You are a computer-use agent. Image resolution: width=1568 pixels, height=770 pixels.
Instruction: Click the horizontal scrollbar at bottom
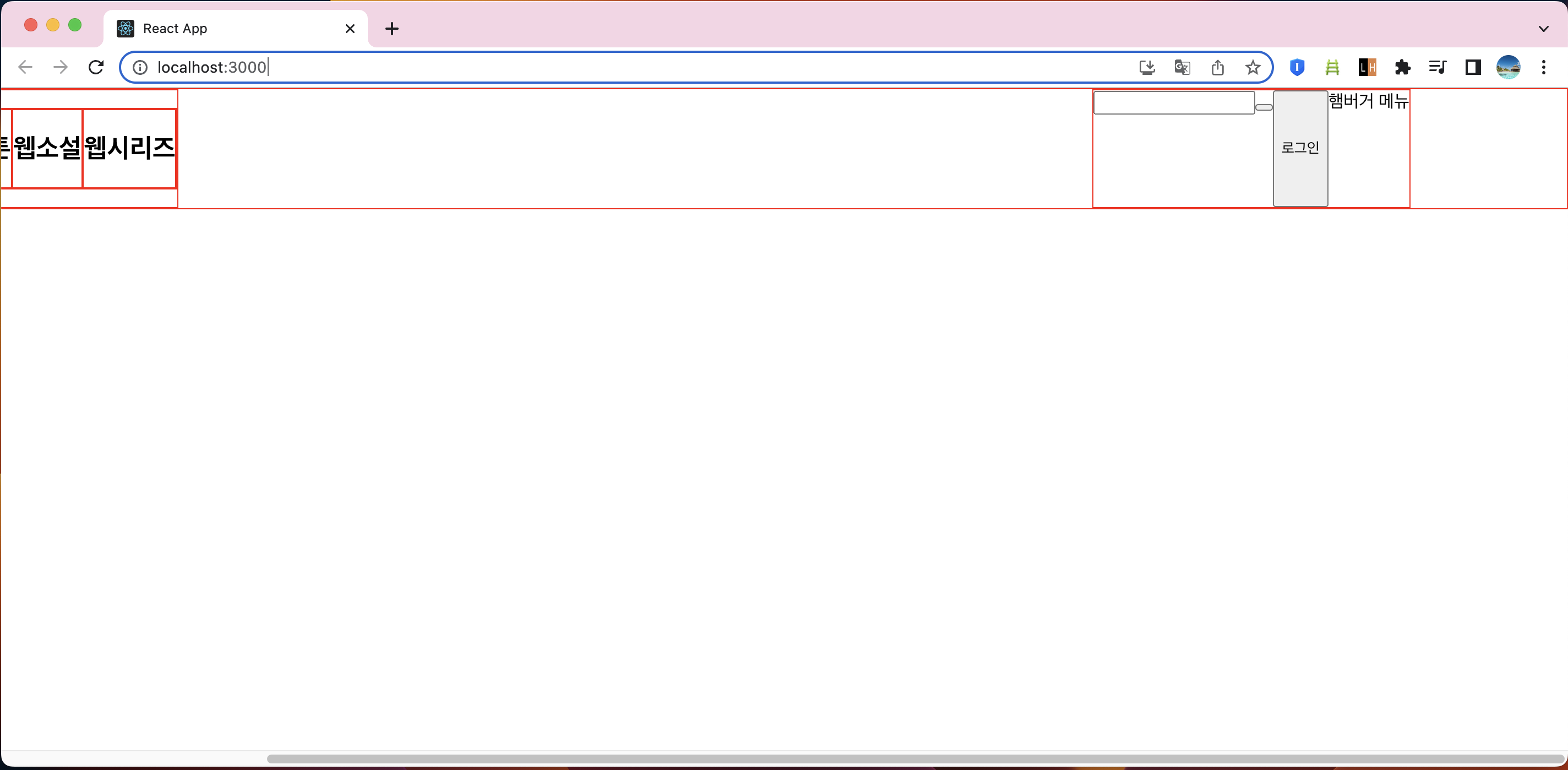click(x=913, y=758)
